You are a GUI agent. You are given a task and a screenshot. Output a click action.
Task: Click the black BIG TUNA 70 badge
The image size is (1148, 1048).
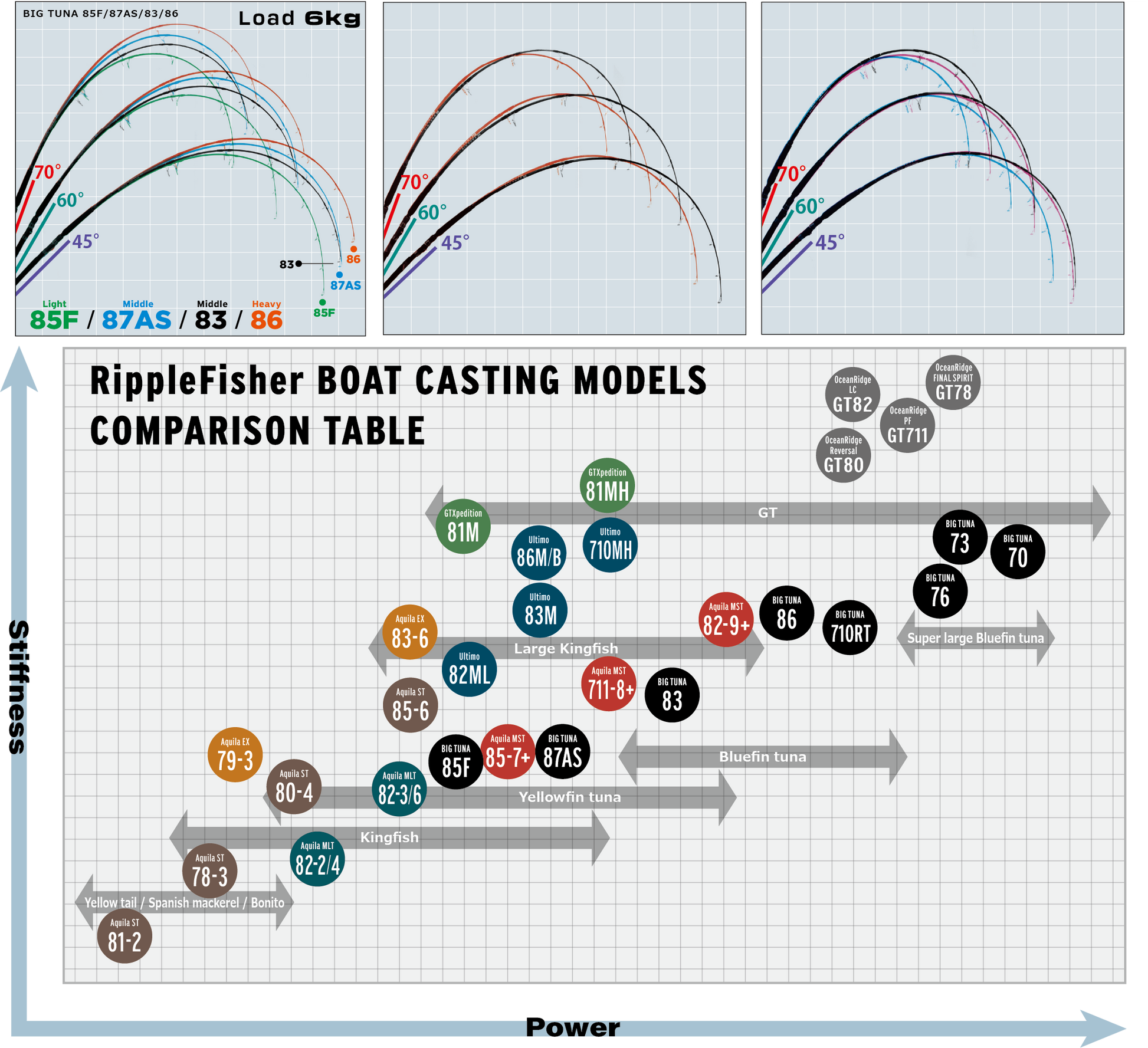pyautogui.click(x=1018, y=552)
